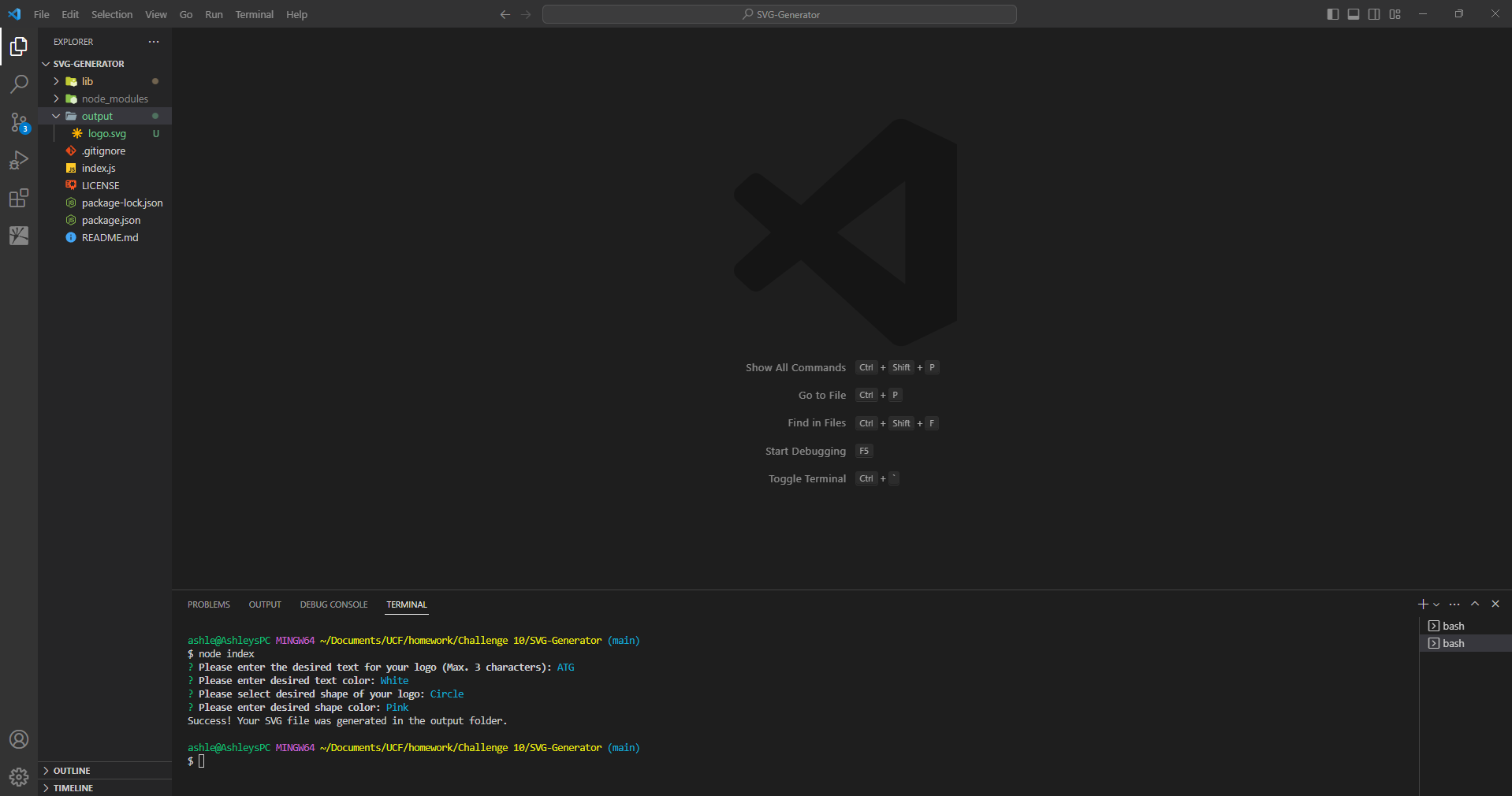Image resolution: width=1512 pixels, height=796 pixels.
Task: Toggle the secondary side bar
Action: [1373, 13]
